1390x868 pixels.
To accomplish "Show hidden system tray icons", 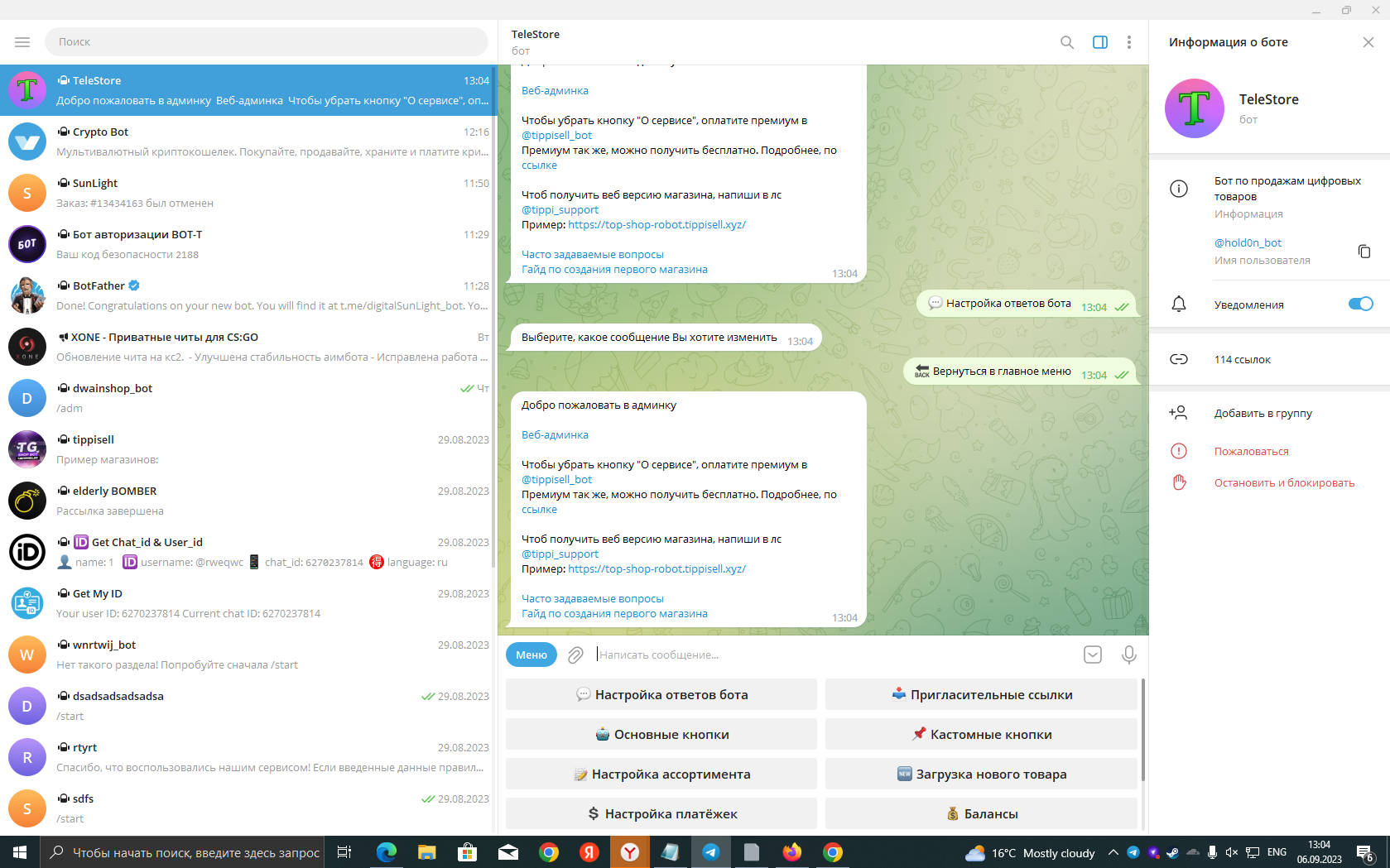I will click(x=1113, y=852).
